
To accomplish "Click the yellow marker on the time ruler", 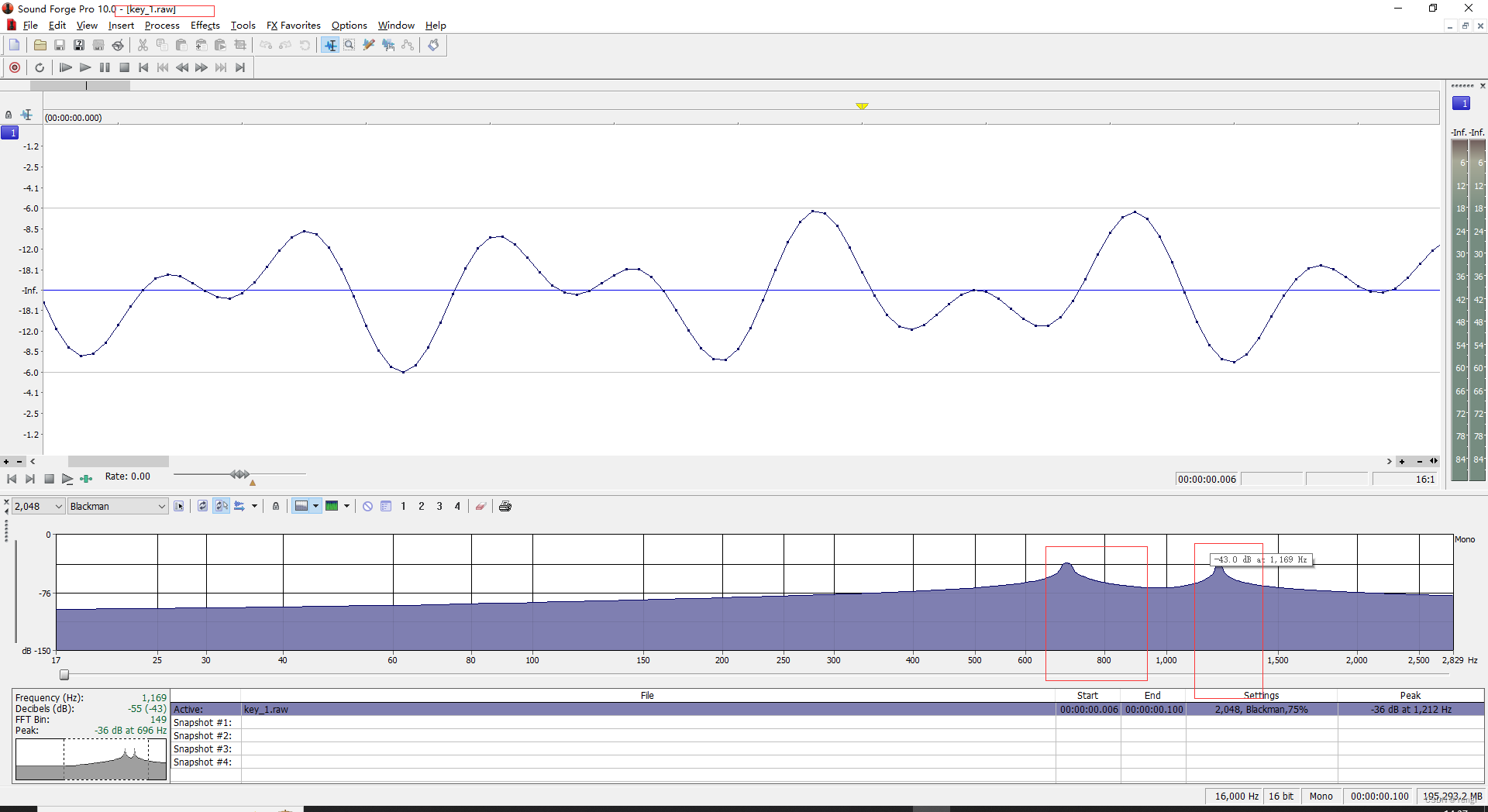I will [862, 106].
